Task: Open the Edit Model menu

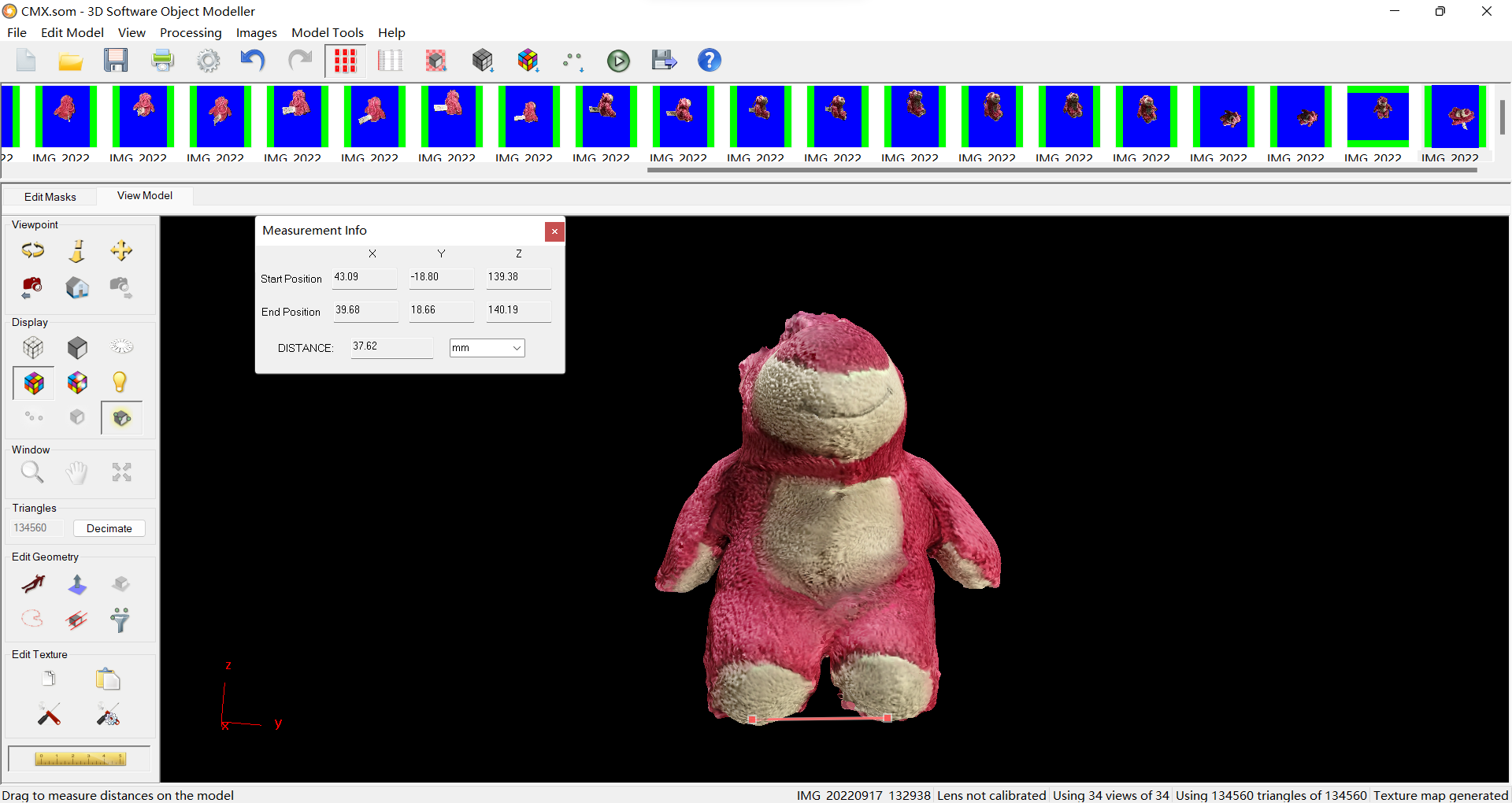Action: [72, 32]
